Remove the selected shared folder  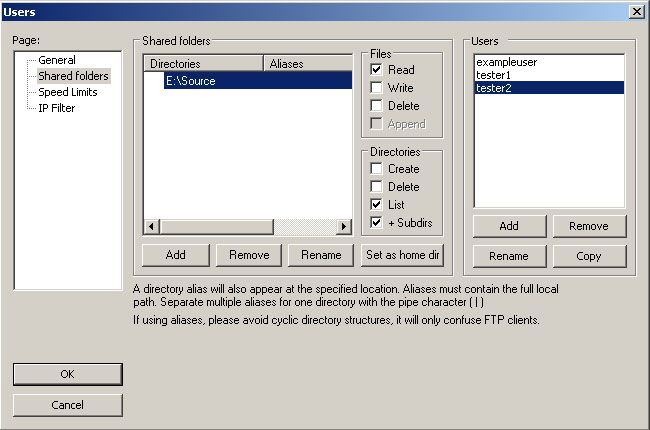[249, 255]
